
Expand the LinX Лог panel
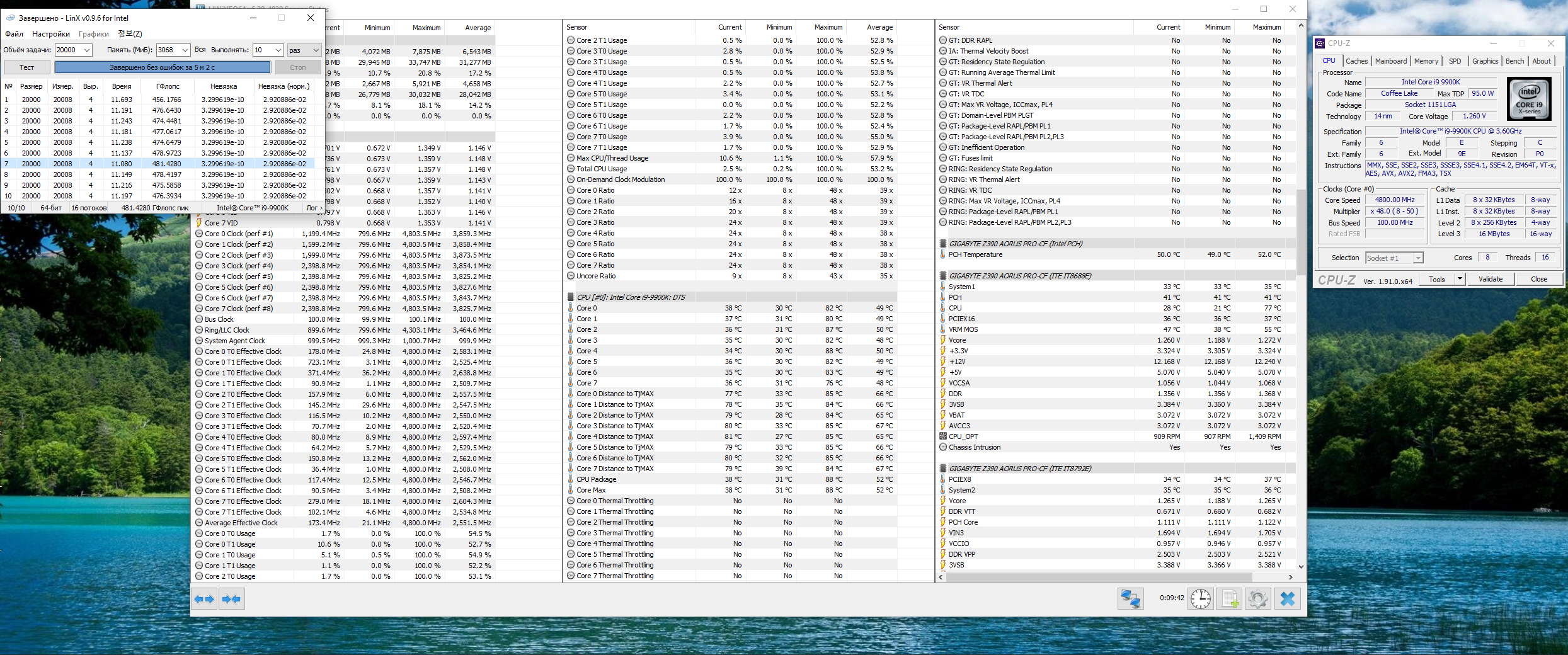(314, 208)
